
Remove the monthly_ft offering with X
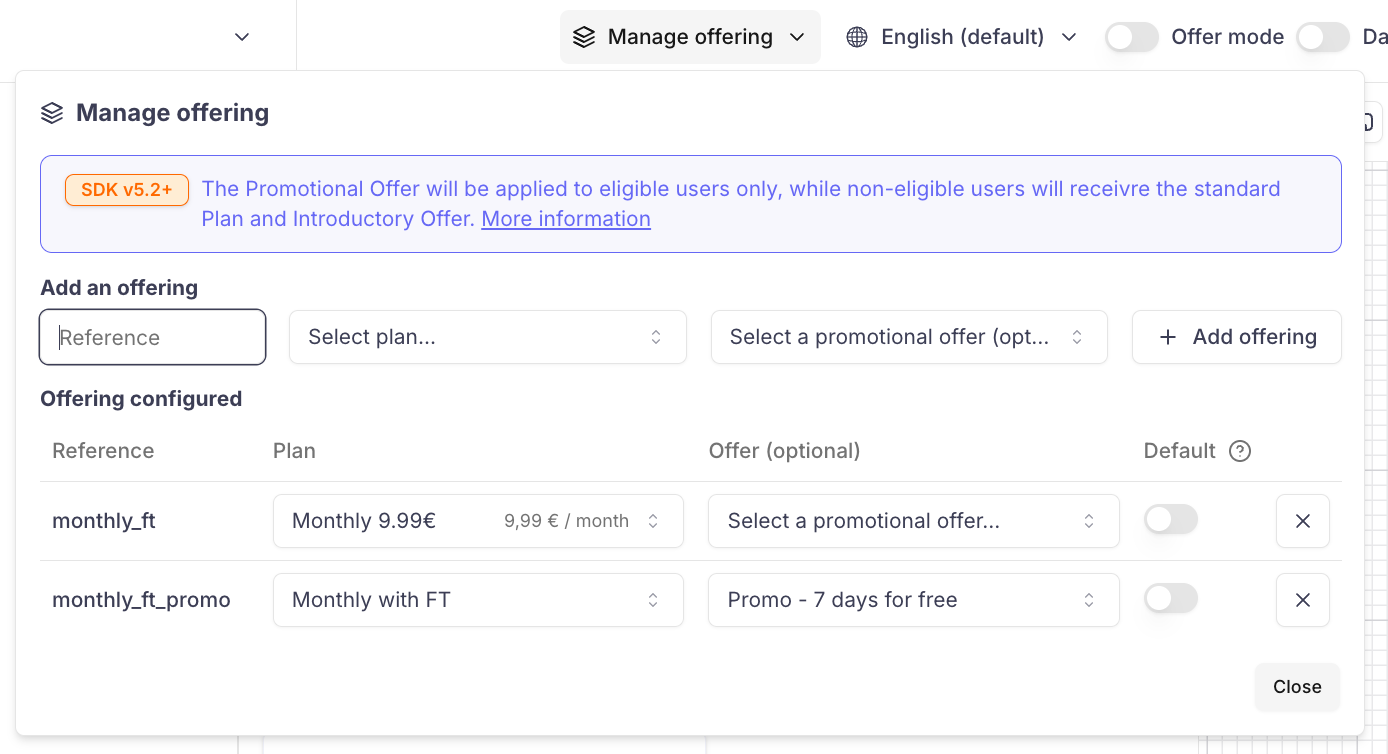pyautogui.click(x=1302, y=521)
